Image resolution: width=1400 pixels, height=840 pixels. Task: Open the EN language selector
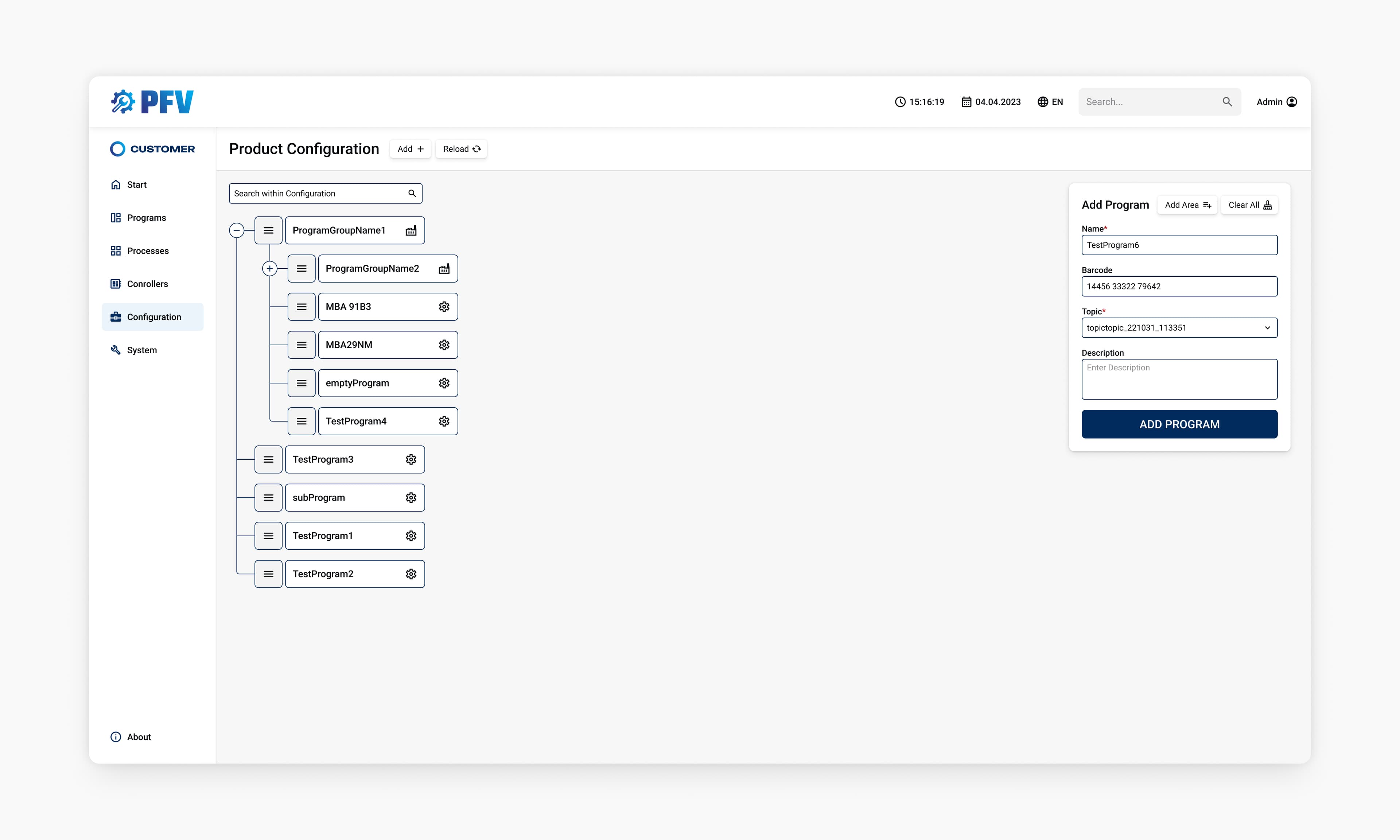click(1050, 102)
